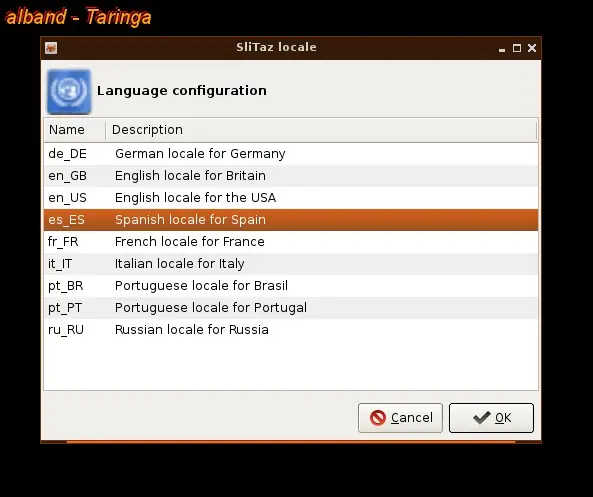Click the Cancel button
Viewport: 593px width, 497px height.
400,418
